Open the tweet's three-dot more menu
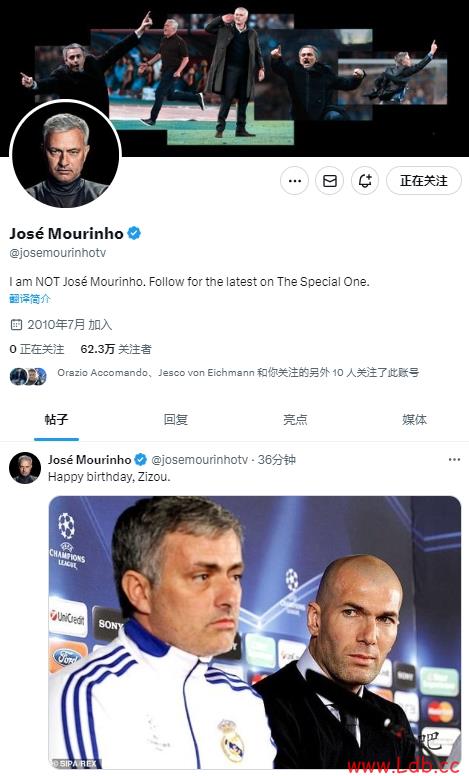469x776 pixels. [x=454, y=460]
